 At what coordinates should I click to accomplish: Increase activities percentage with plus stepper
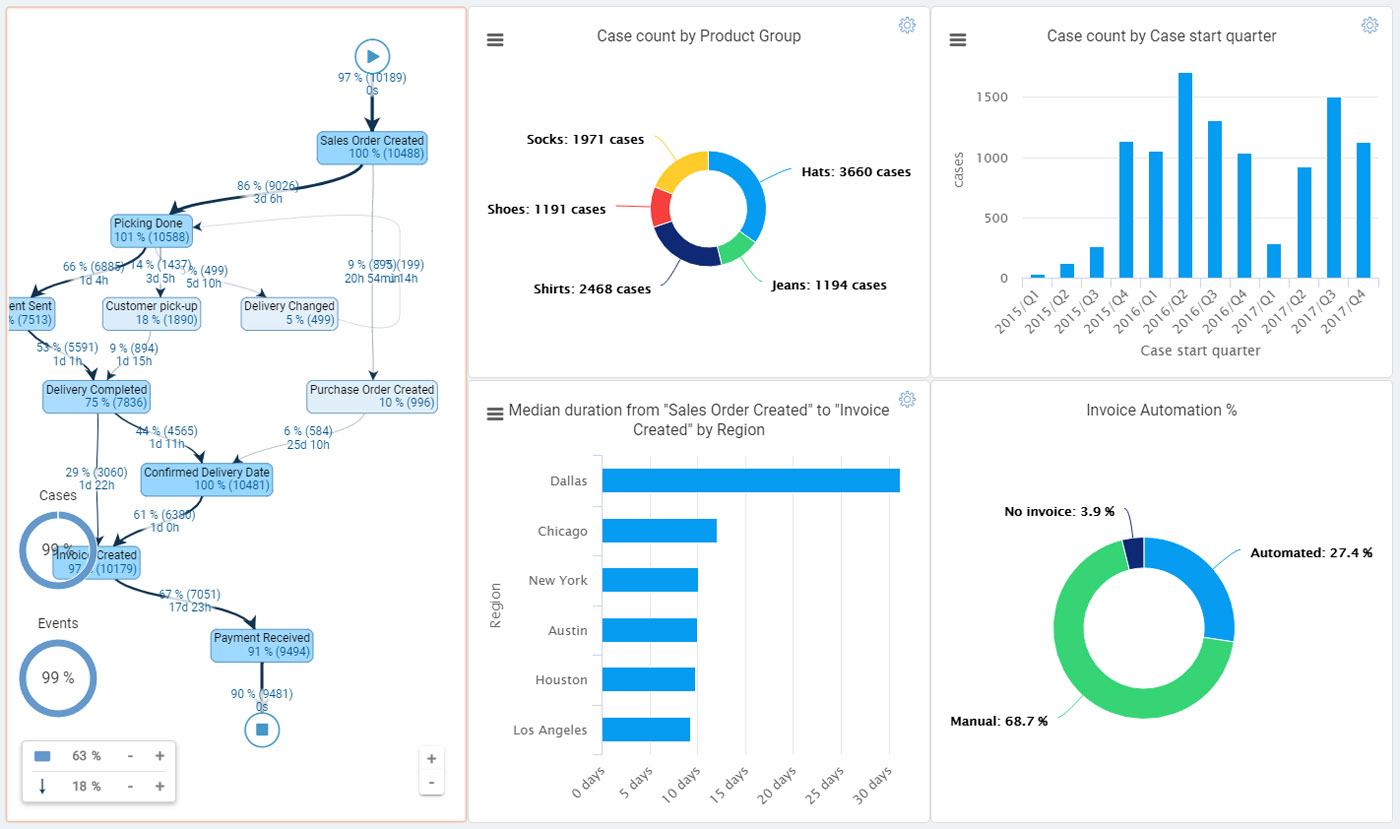(159, 756)
